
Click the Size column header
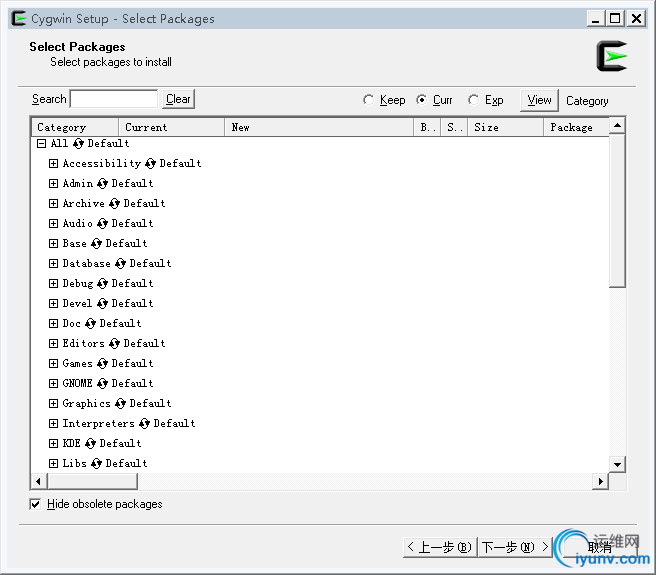(505, 127)
